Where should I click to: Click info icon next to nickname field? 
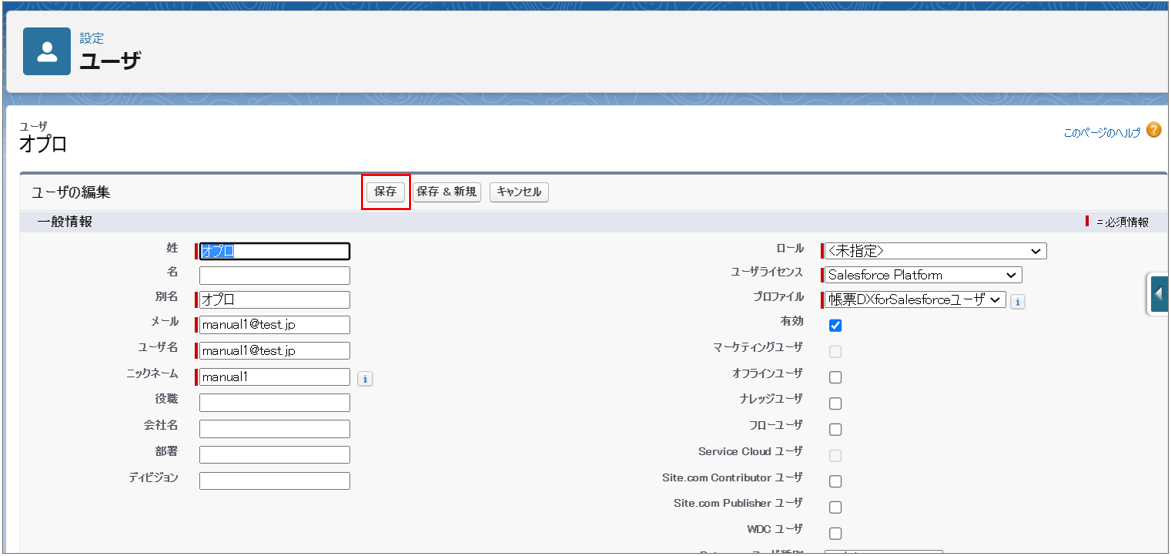365,379
